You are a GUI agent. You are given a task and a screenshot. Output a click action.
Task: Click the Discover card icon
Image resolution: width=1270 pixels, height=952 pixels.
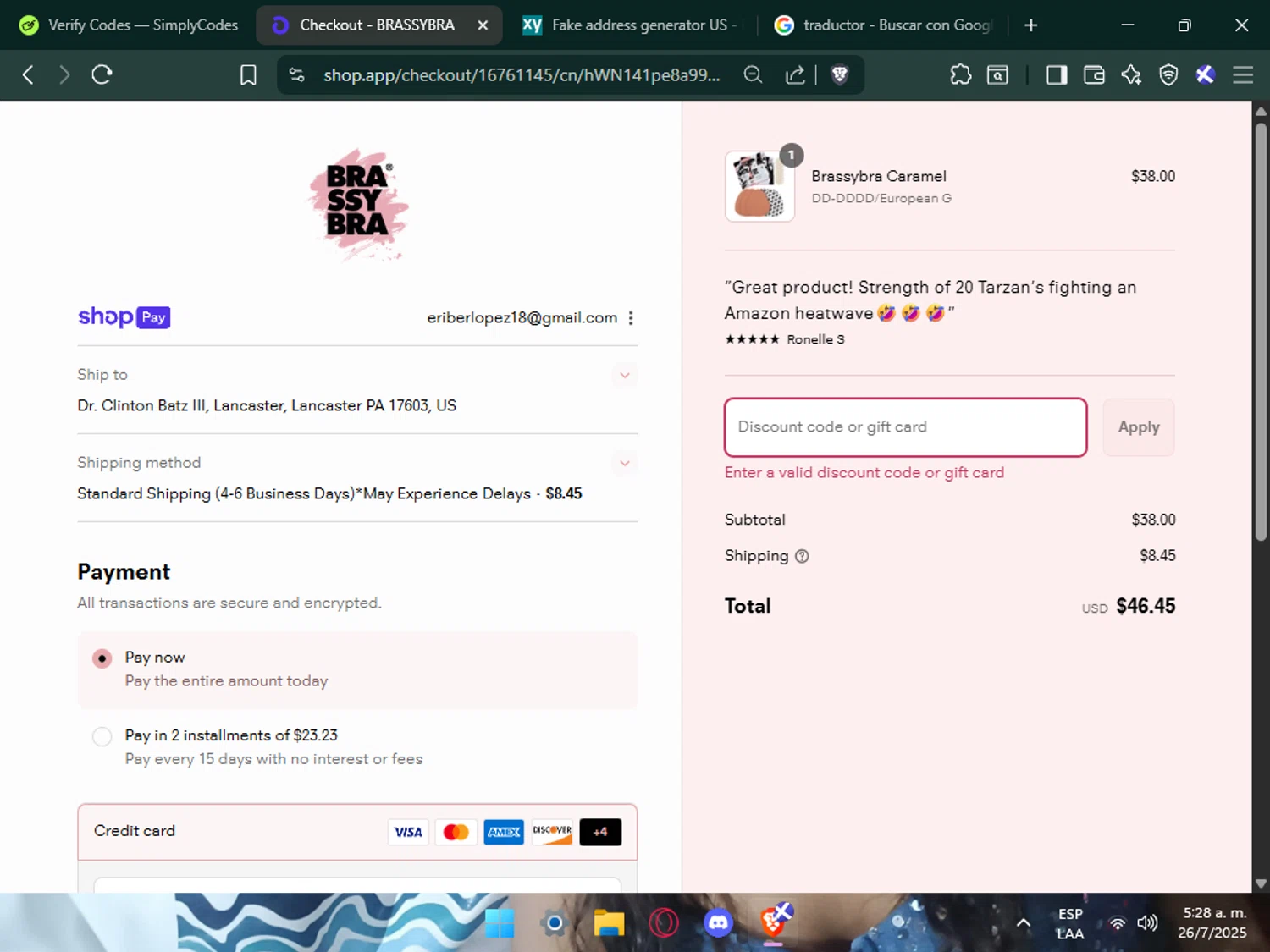point(552,832)
